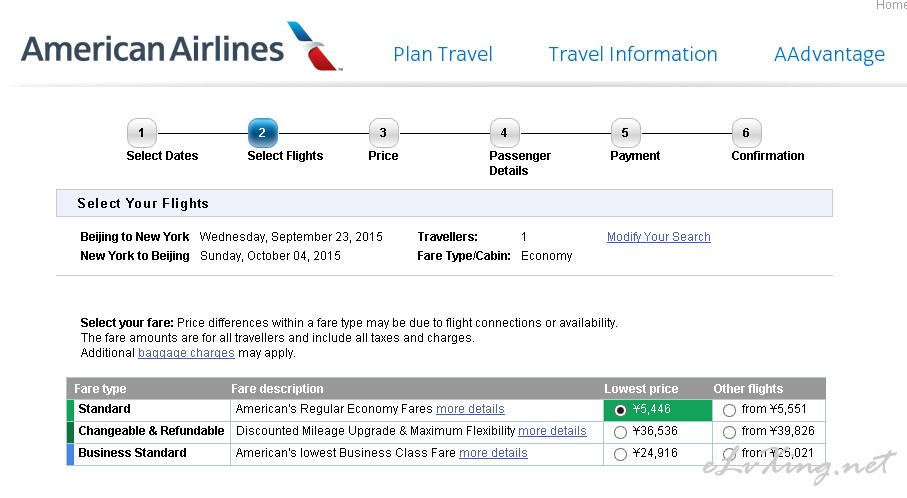This screenshot has height=498, width=907.
Task: Click the Modify Your Search link
Action: (x=659, y=237)
